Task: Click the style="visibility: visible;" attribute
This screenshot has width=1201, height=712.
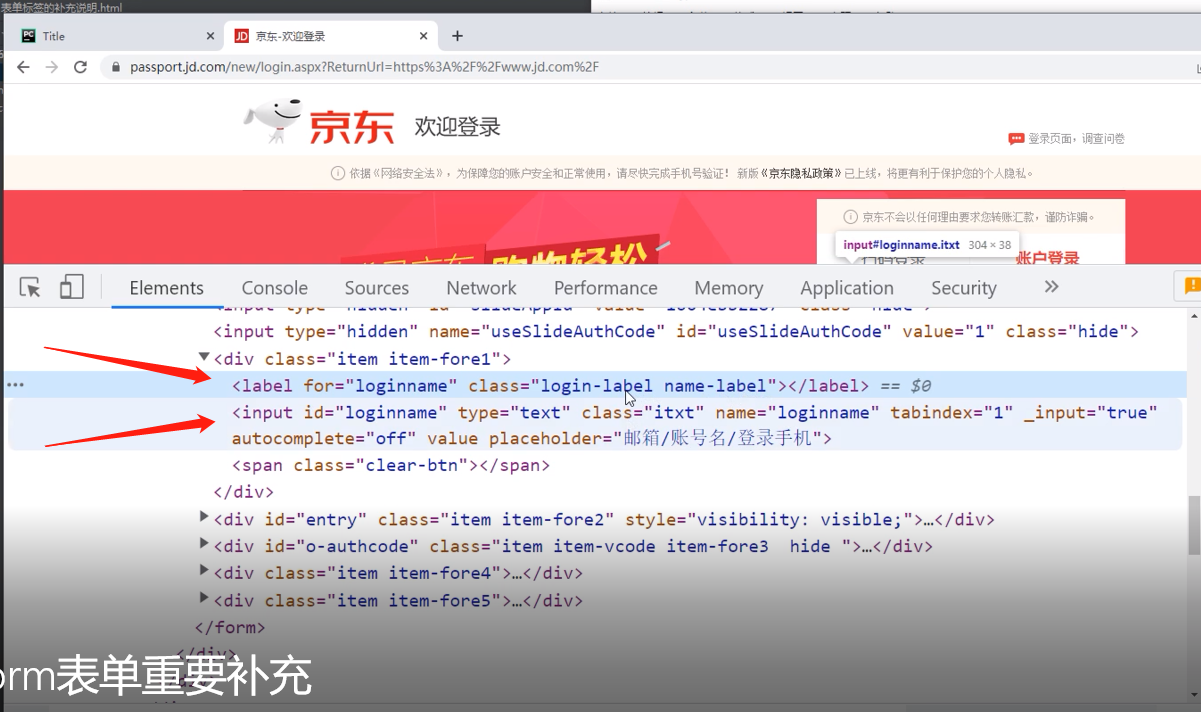Action: click(770, 519)
